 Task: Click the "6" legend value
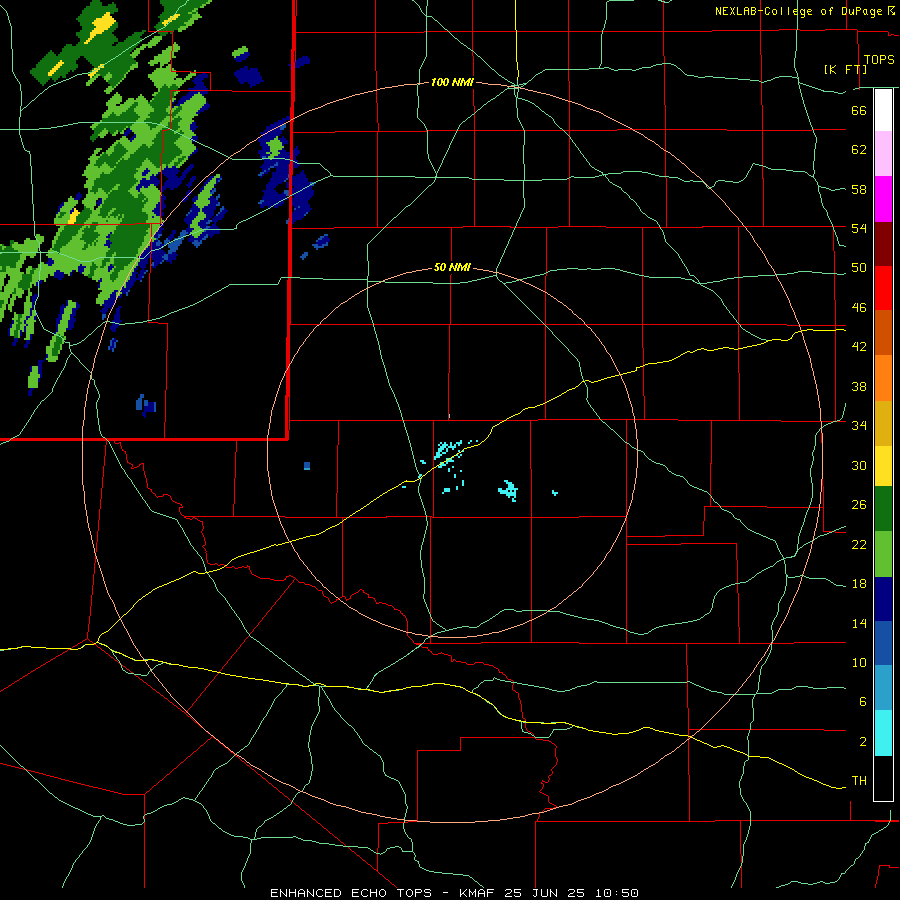point(862,702)
